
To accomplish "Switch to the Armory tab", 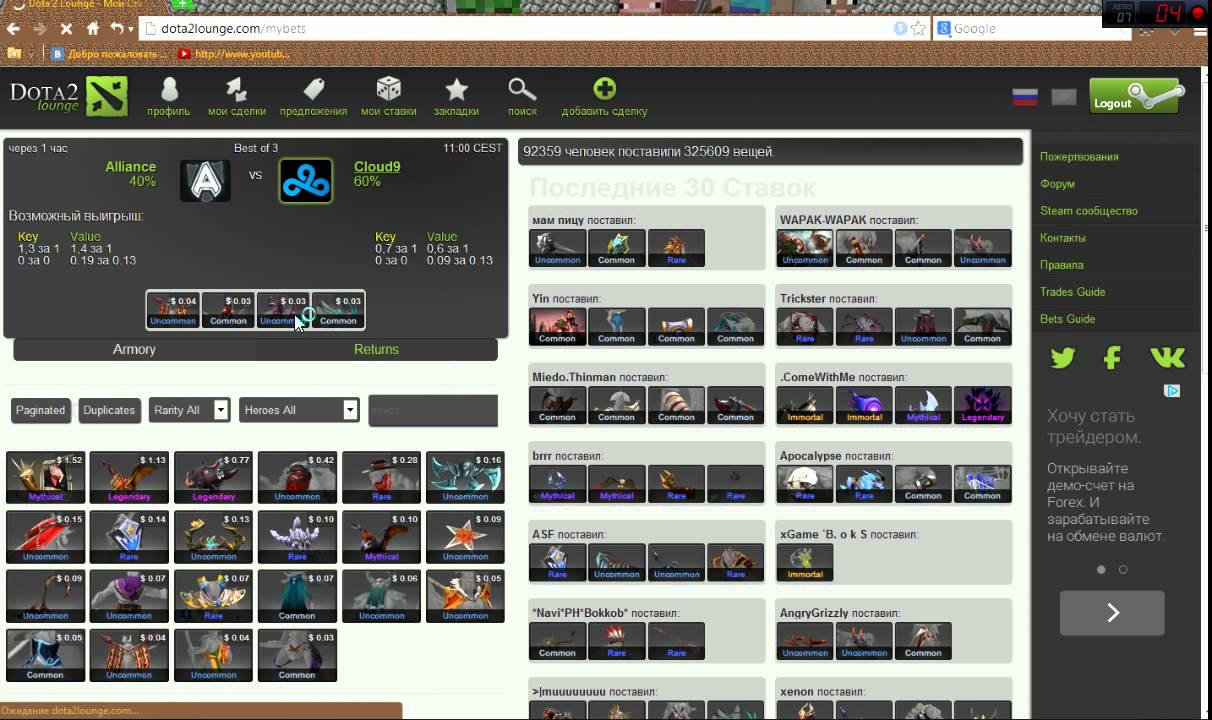I will (x=134, y=349).
